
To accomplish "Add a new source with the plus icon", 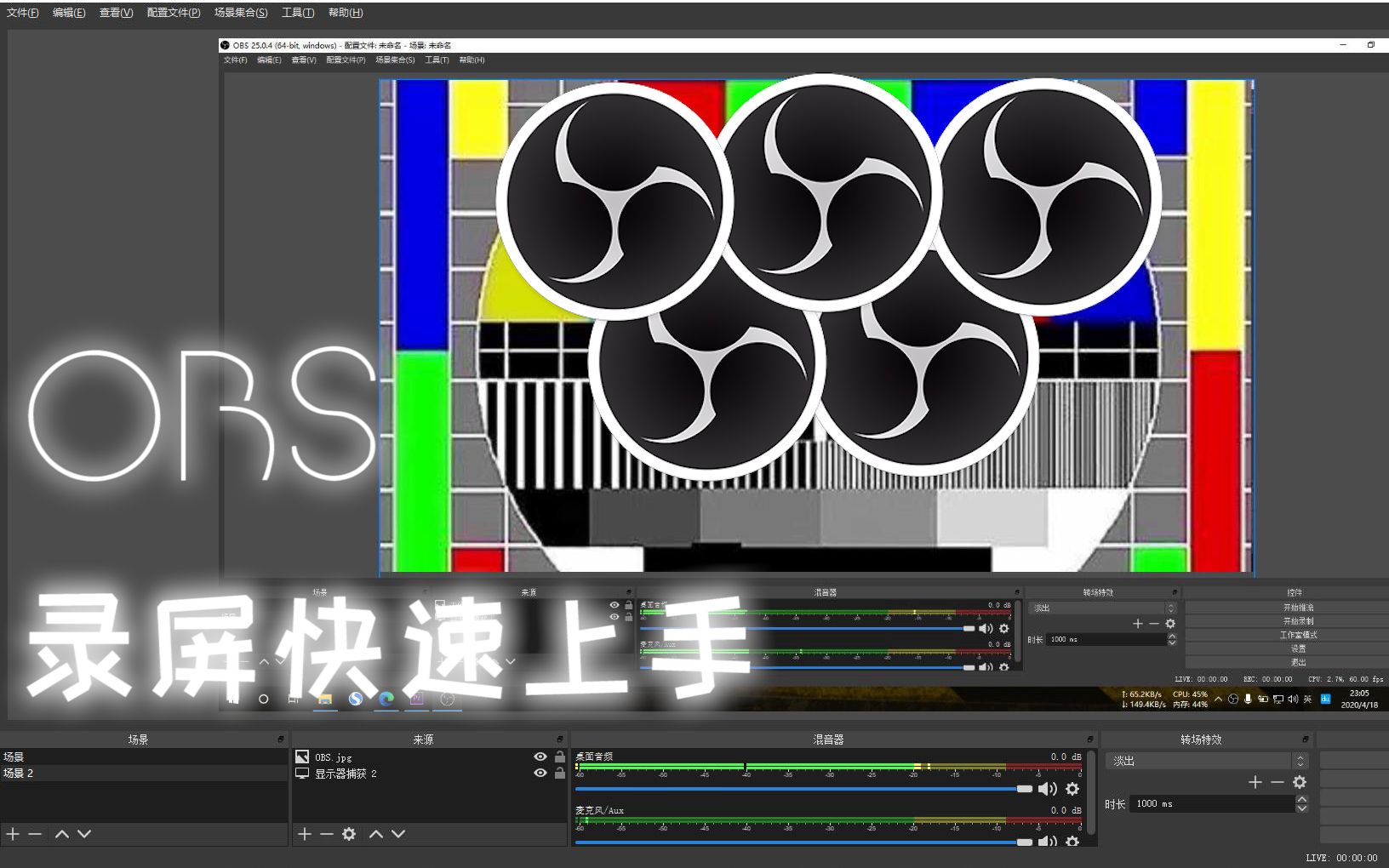I will (305, 834).
